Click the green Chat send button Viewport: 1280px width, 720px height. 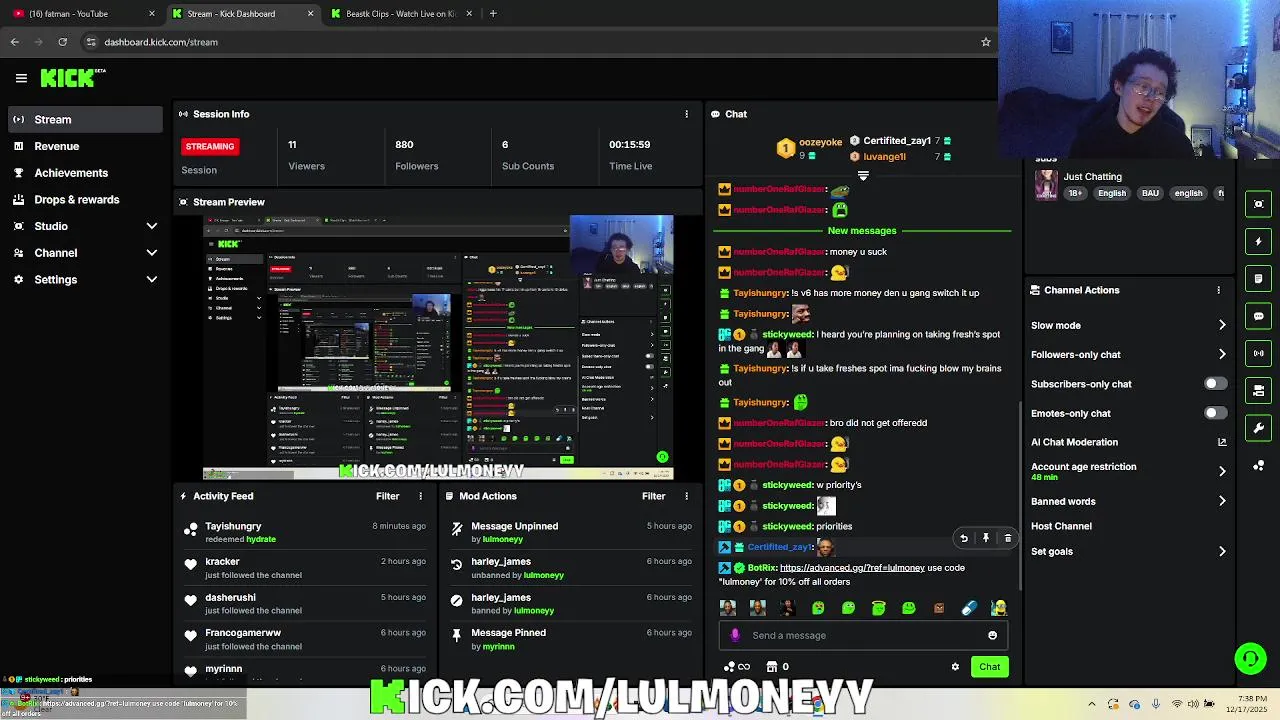(989, 667)
